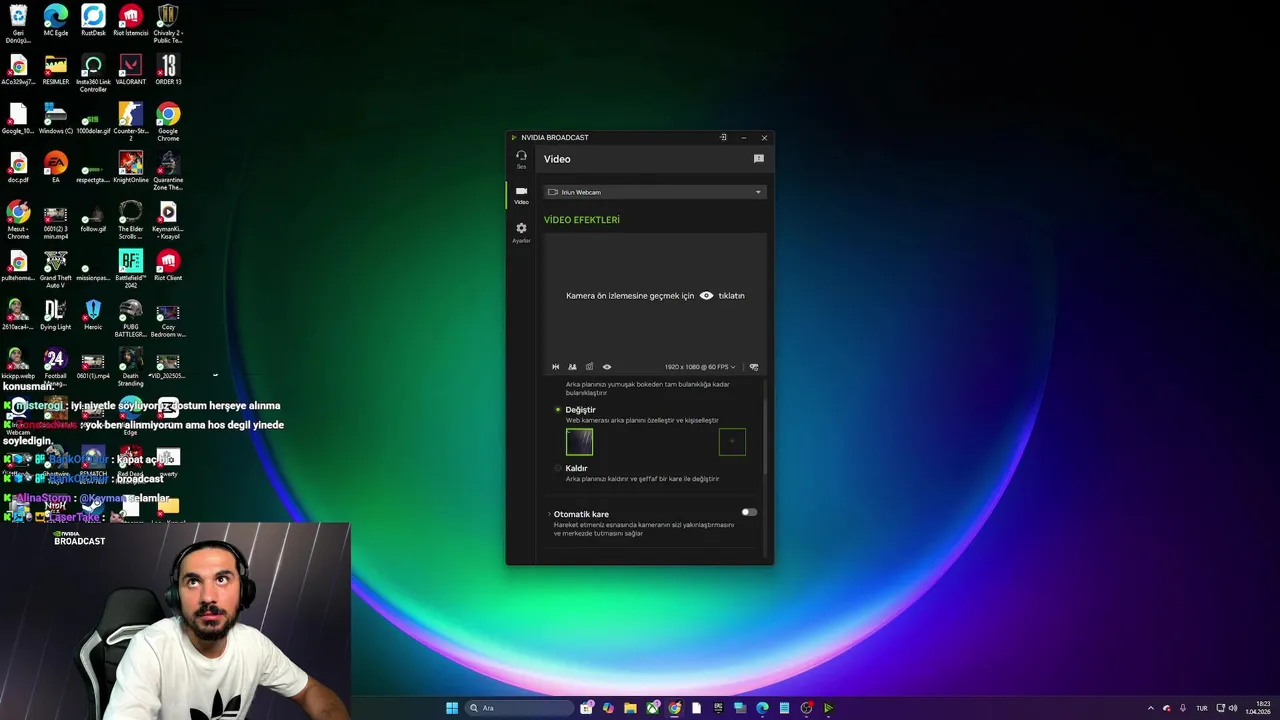This screenshot has width=1280, height=720.
Task: Select the PUBG BATTLEGROUNDS desktop icon
Action: (x=130, y=318)
